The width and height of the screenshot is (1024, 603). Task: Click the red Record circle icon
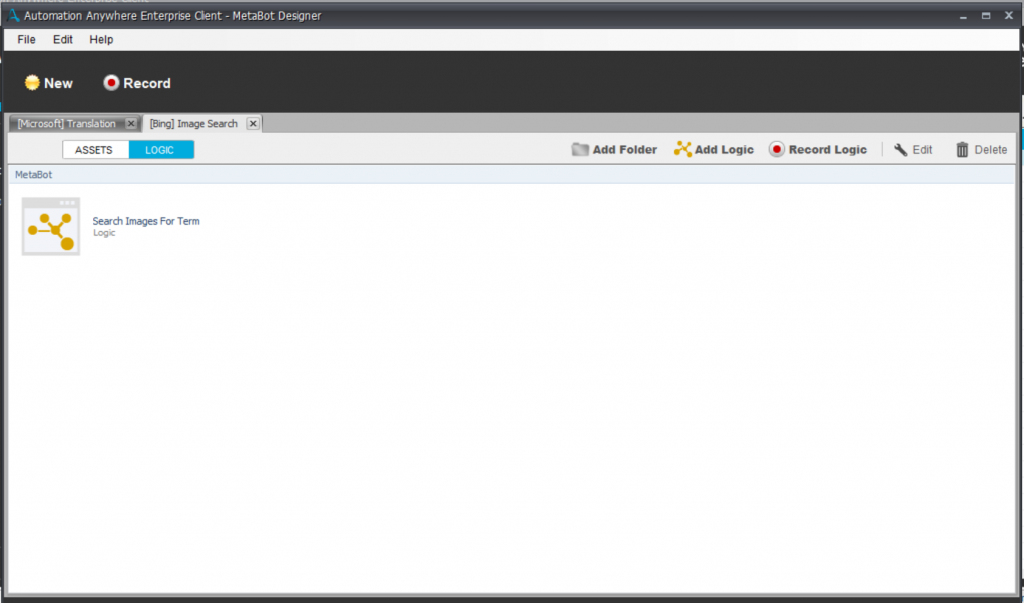pos(111,83)
